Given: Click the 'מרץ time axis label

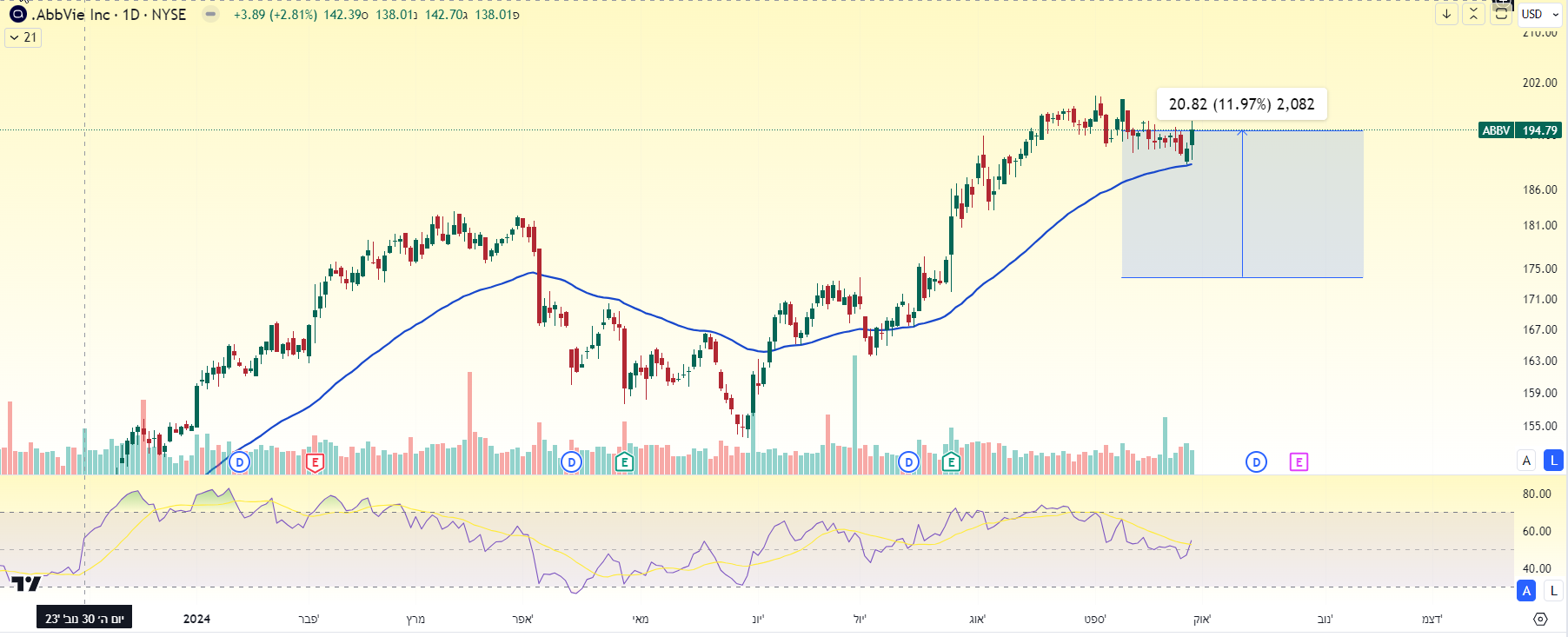Looking at the screenshot, I should click(x=415, y=619).
